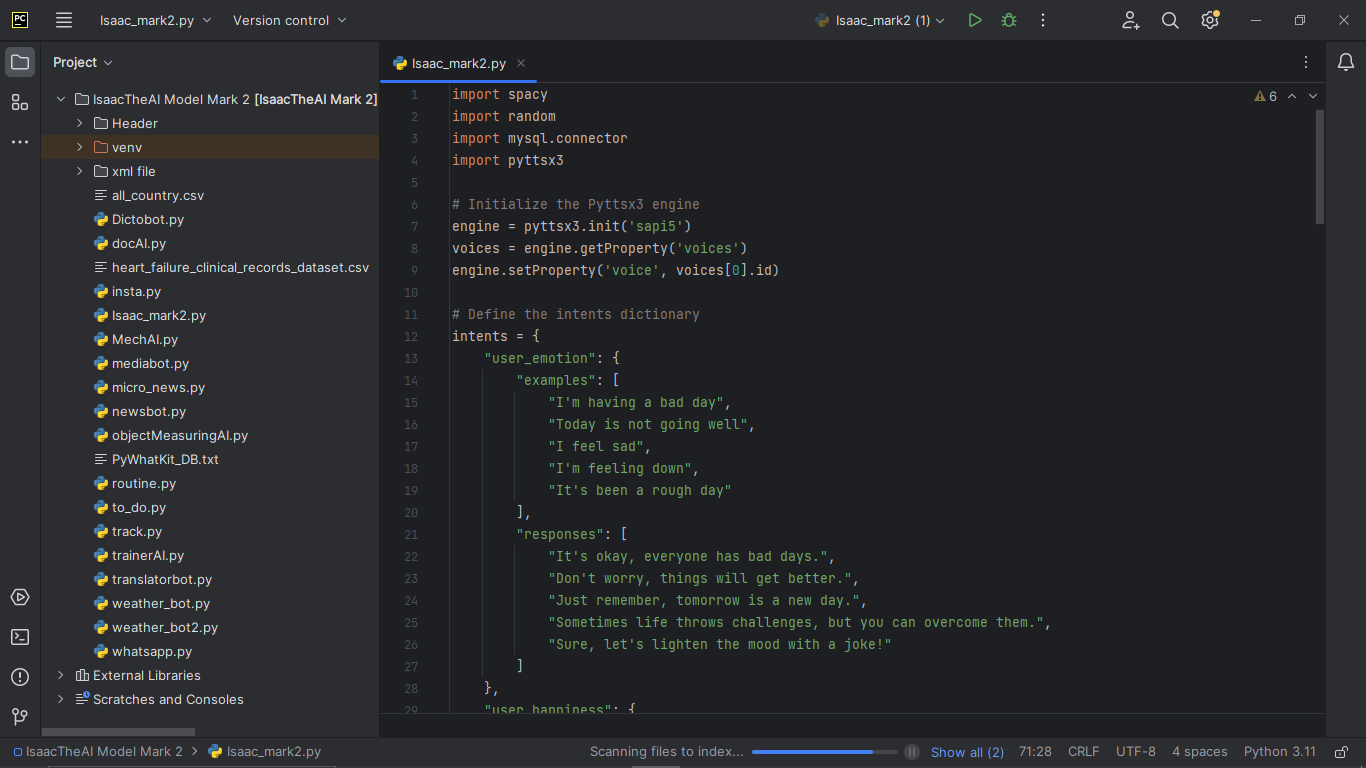The width and height of the screenshot is (1366, 768).
Task: Select Isaac_mark2.py breadcrumb in the navigation bar
Action: (265, 752)
